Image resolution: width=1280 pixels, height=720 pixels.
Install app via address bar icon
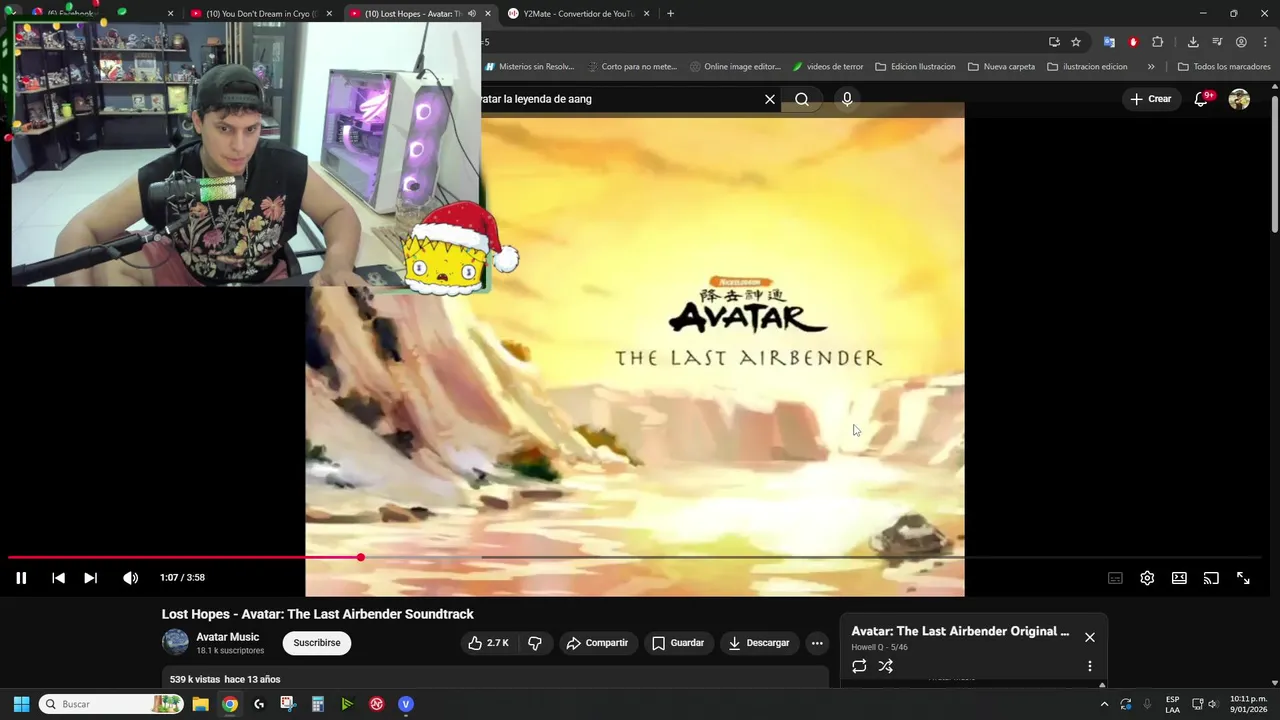[x=1054, y=42]
